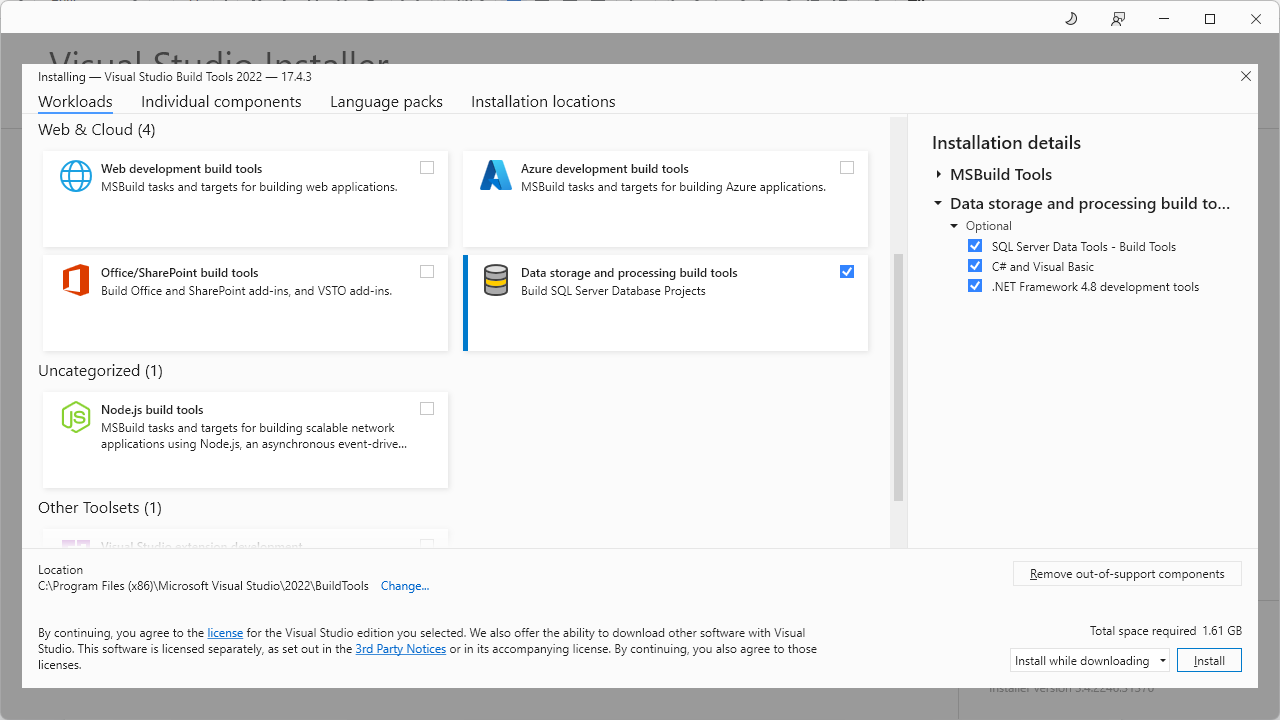The image size is (1280, 720).
Task: Minimize the Visual Studio Installer window
Action: 1163,19
